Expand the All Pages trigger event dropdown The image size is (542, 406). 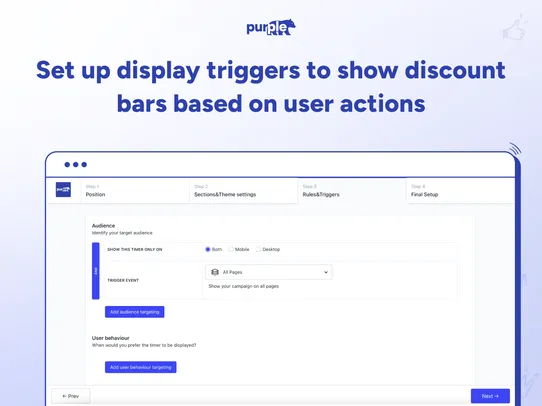coord(269,272)
